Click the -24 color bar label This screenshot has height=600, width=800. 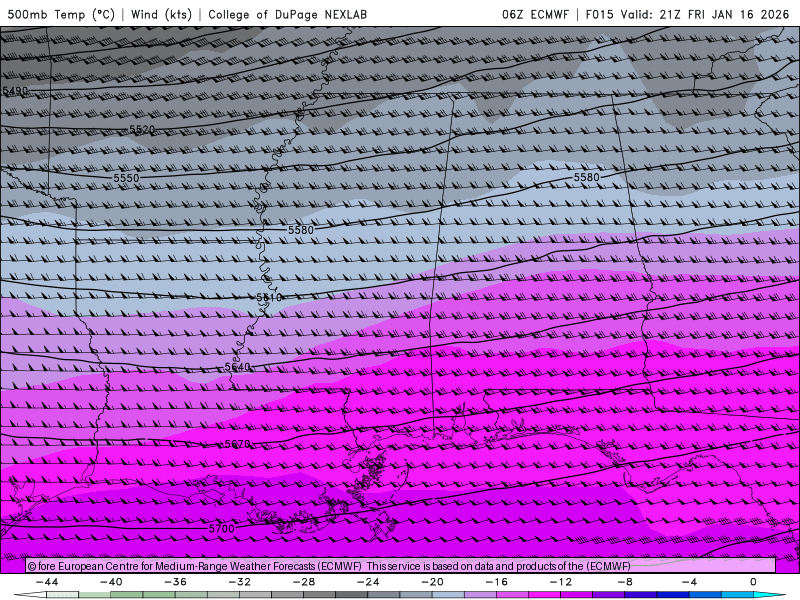[x=368, y=582]
